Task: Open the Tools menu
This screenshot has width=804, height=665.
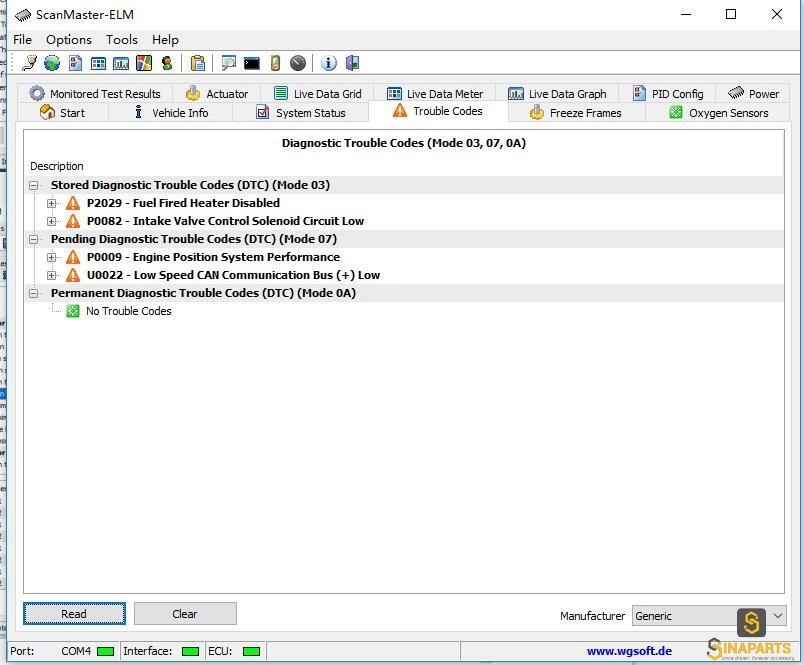Action: click(122, 39)
